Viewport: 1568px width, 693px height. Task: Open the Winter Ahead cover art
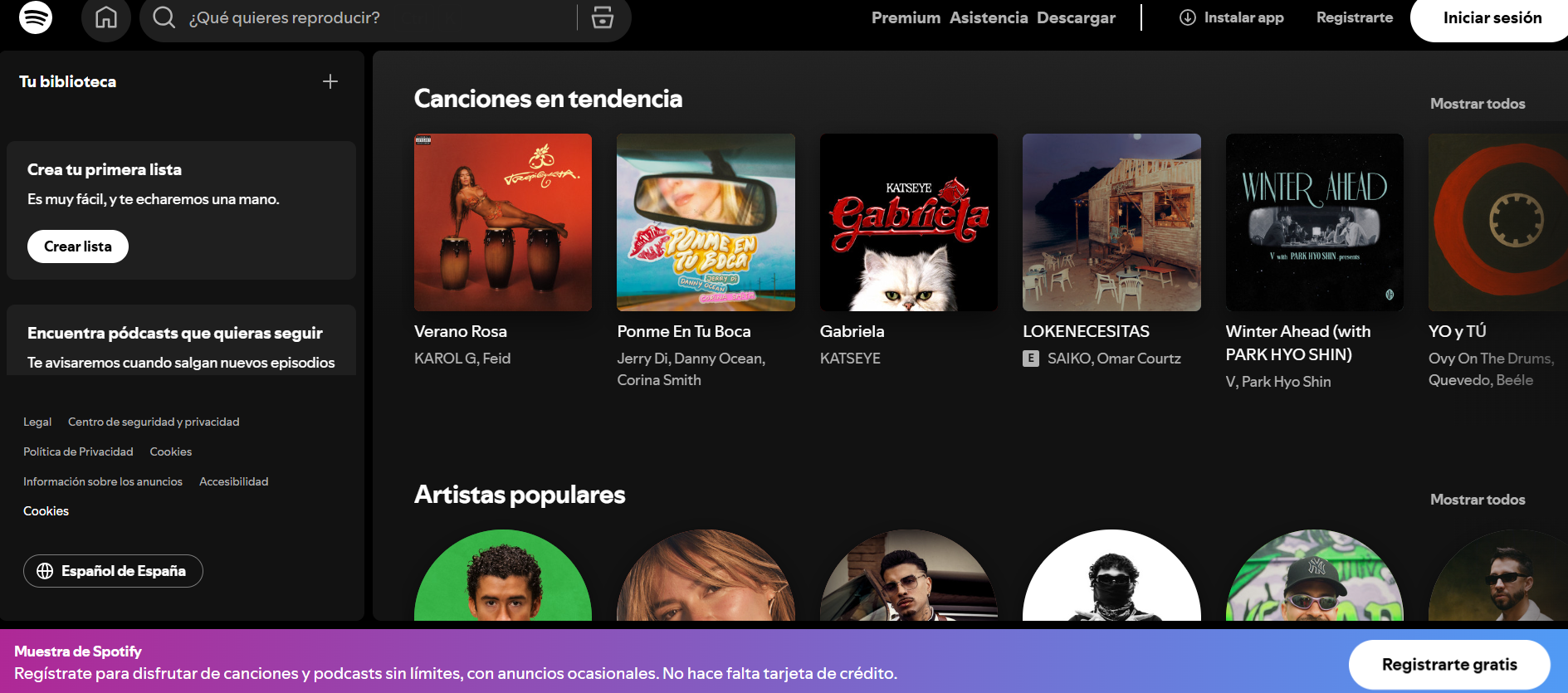(1315, 222)
